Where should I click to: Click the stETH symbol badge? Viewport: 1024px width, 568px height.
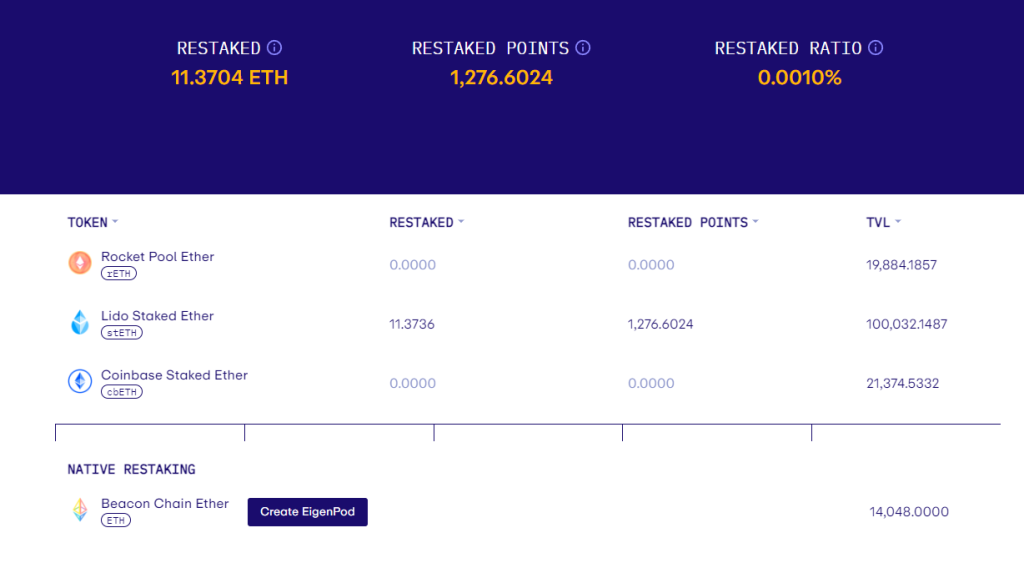point(121,333)
